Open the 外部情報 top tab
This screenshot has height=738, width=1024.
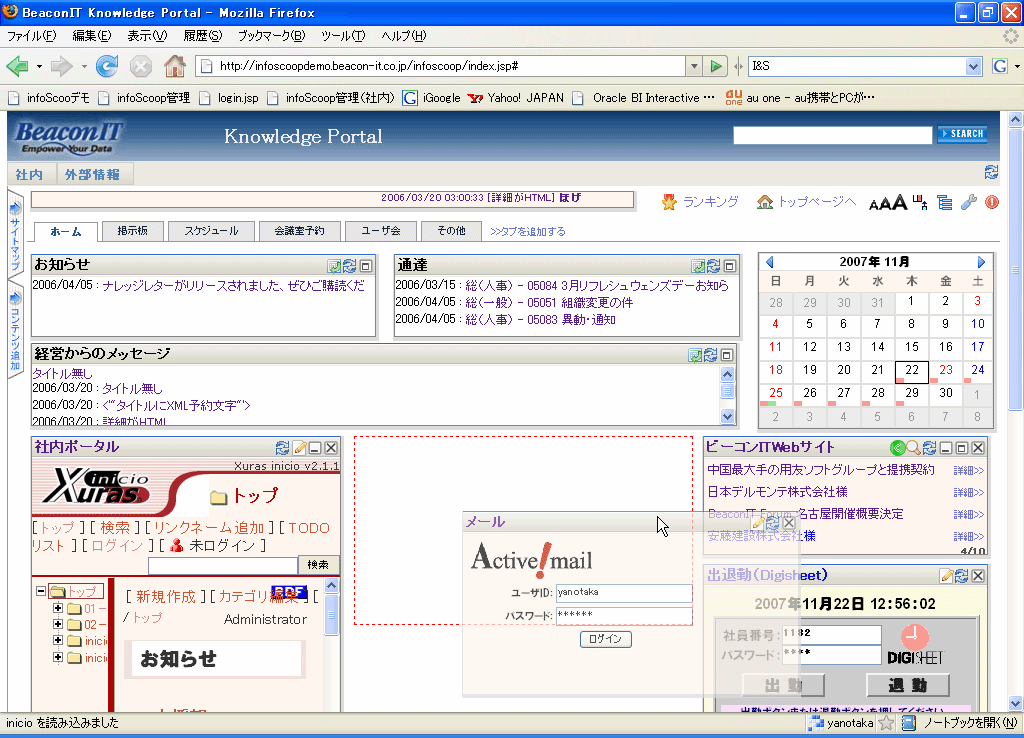(x=93, y=174)
